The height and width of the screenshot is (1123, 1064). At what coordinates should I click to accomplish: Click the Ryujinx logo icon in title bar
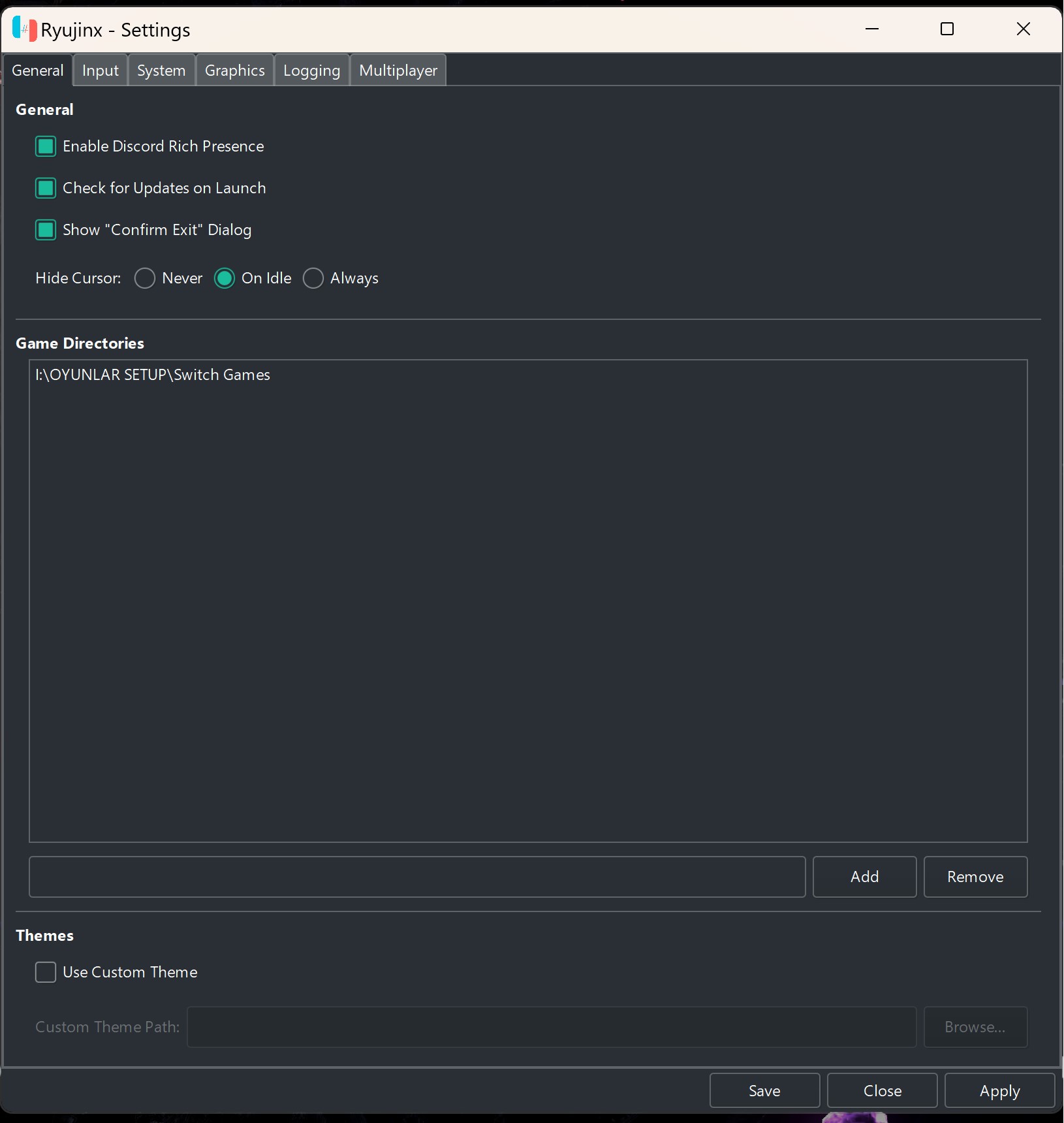tap(24, 29)
